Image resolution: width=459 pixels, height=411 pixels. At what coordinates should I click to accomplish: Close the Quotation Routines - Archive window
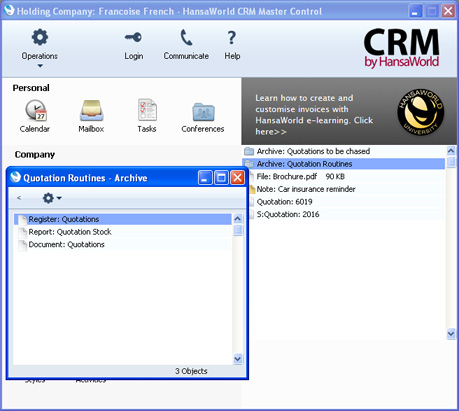pos(238,178)
